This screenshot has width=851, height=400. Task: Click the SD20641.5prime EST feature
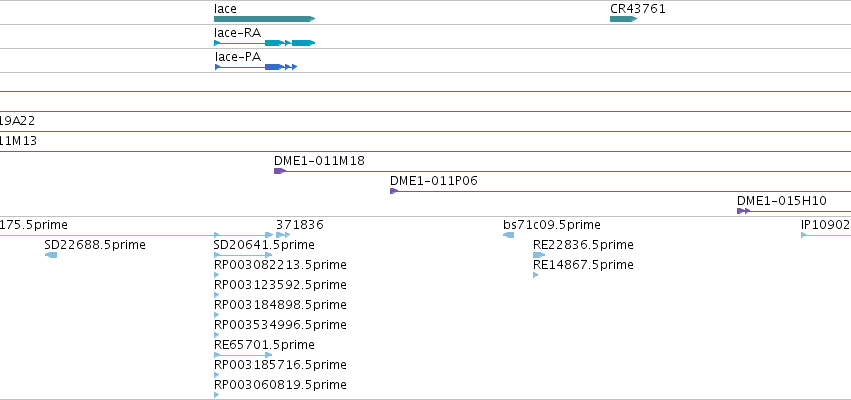pyautogui.click(x=243, y=255)
